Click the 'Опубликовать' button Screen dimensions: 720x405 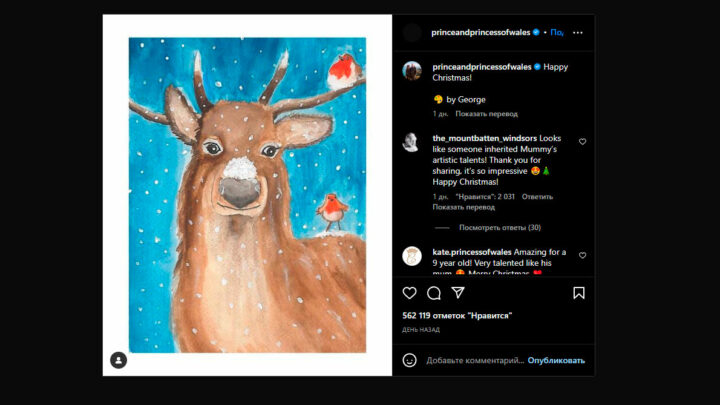coord(556,360)
